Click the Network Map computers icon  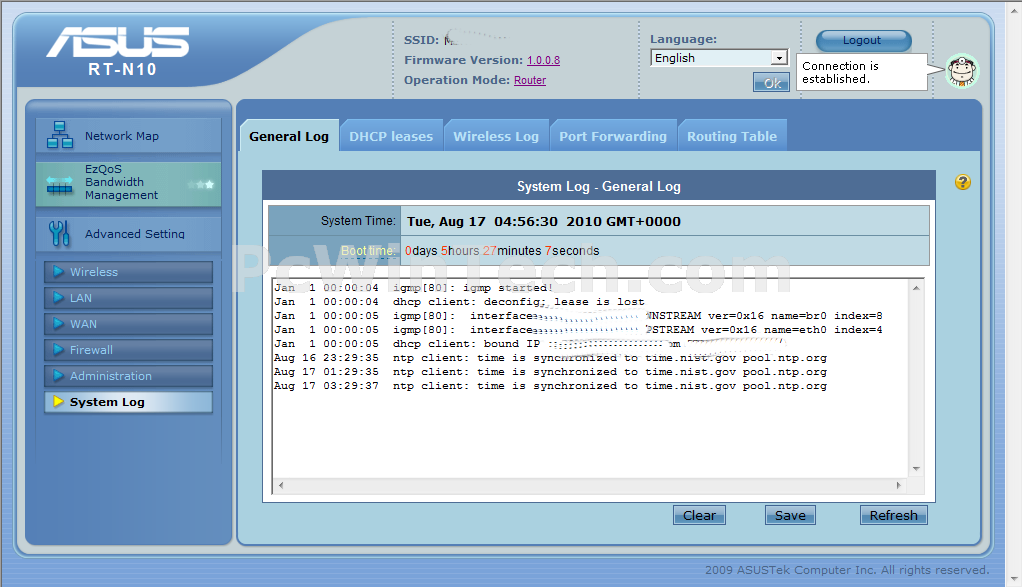click(60, 135)
